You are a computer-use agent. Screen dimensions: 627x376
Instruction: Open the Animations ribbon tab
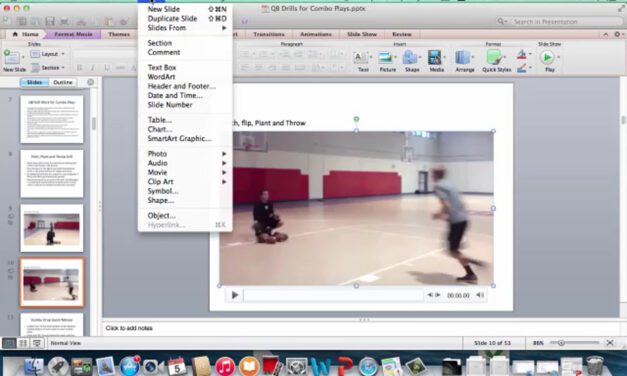tap(315, 34)
